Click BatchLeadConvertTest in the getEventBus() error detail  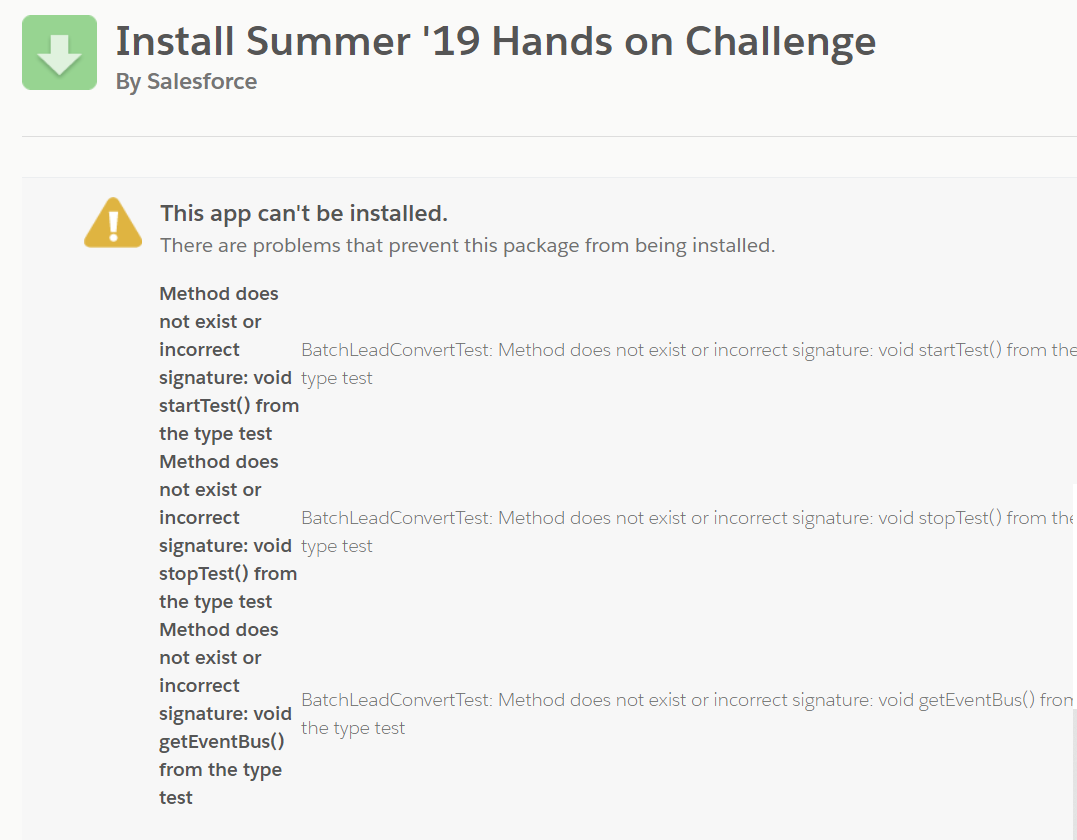click(x=394, y=700)
